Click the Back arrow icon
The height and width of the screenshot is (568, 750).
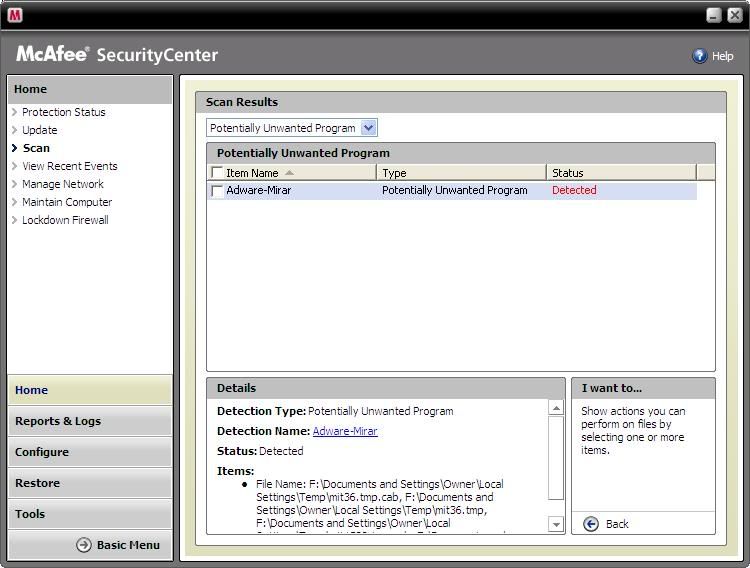pyautogui.click(x=591, y=524)
